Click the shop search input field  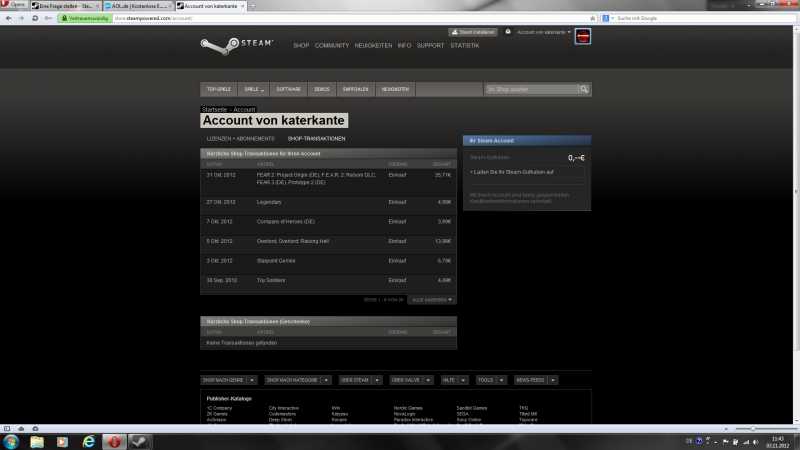(531, 89)
